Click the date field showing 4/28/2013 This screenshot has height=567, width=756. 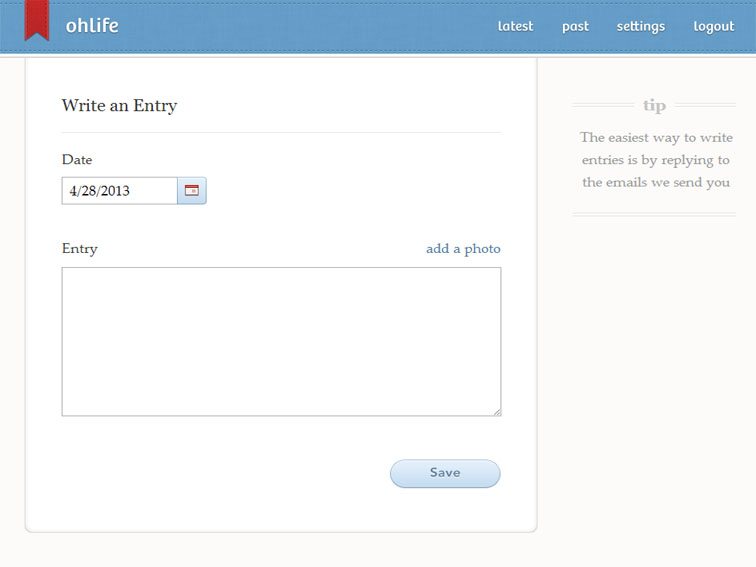coord(120,191)
